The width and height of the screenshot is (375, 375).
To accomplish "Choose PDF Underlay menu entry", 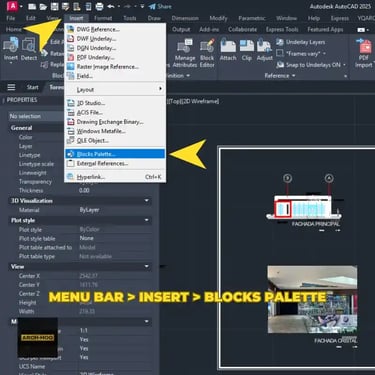I will [115, 57].
